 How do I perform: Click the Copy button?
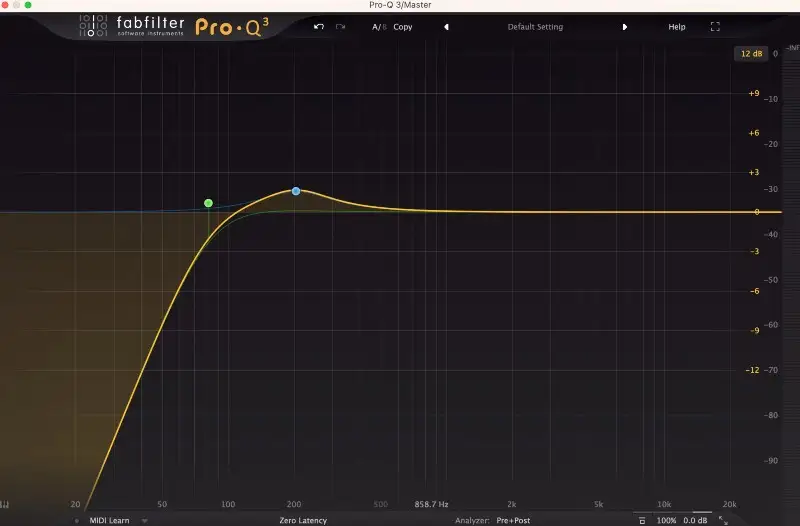pyautogui.click(x=403, y=27)
